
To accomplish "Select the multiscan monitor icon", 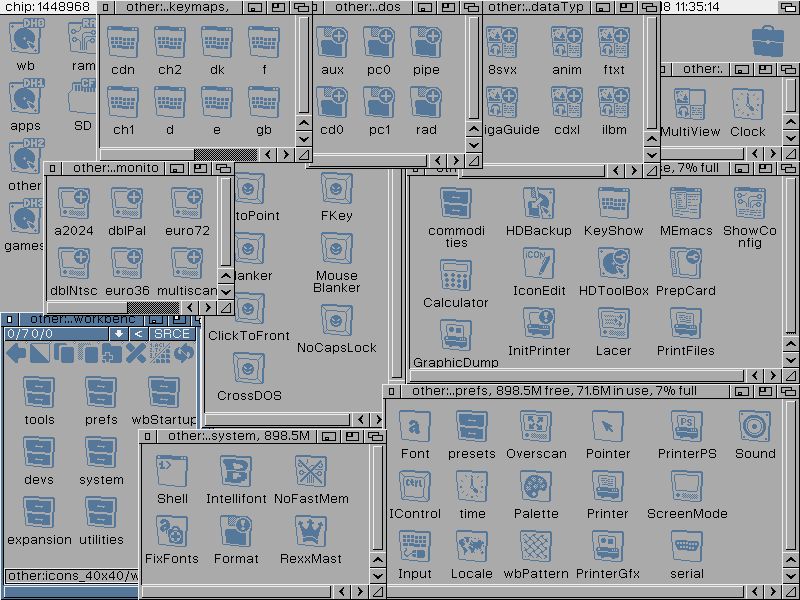I will click(x=187, y=264).
